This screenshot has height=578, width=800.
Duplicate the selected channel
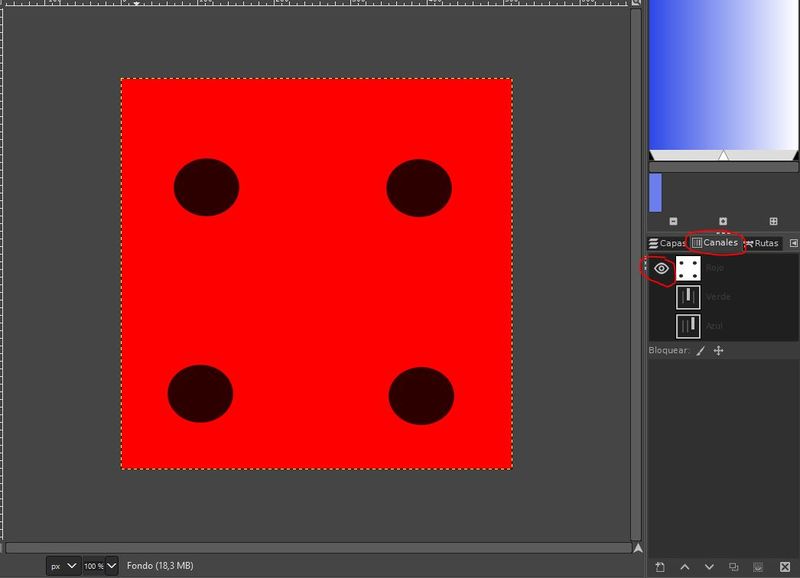pyautogui.click(x=734, y=567)
